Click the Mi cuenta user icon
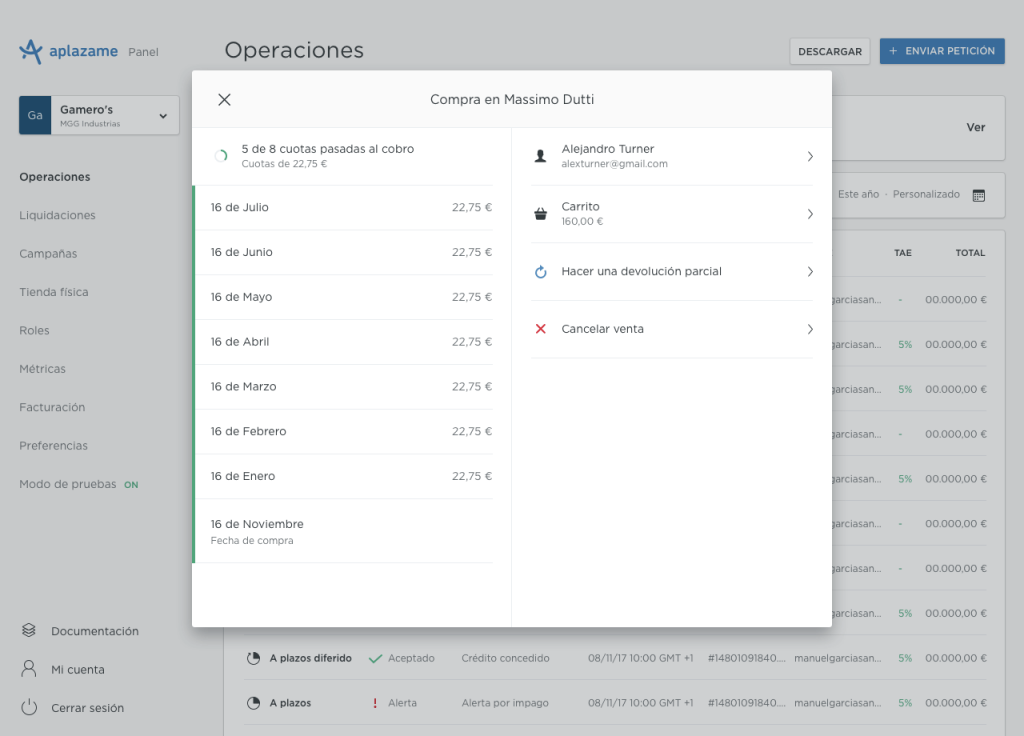Screen dimensions: 1024x736 coord(29,669)
